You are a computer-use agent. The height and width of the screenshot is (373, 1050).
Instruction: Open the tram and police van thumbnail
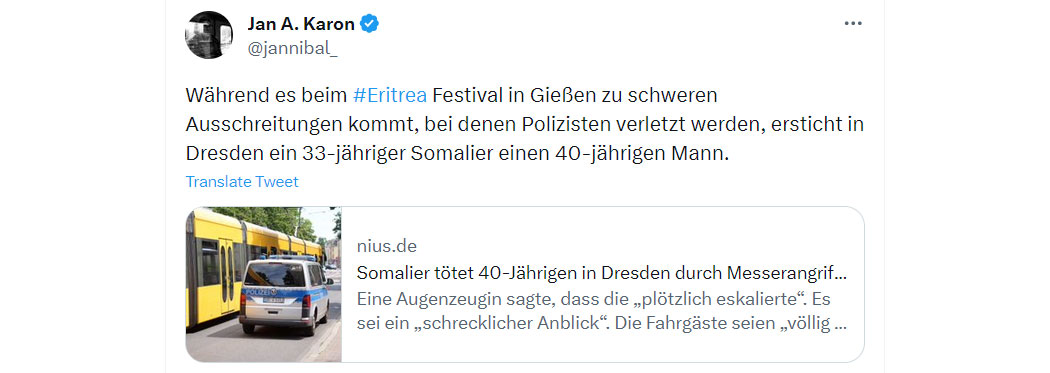point(263,285)
